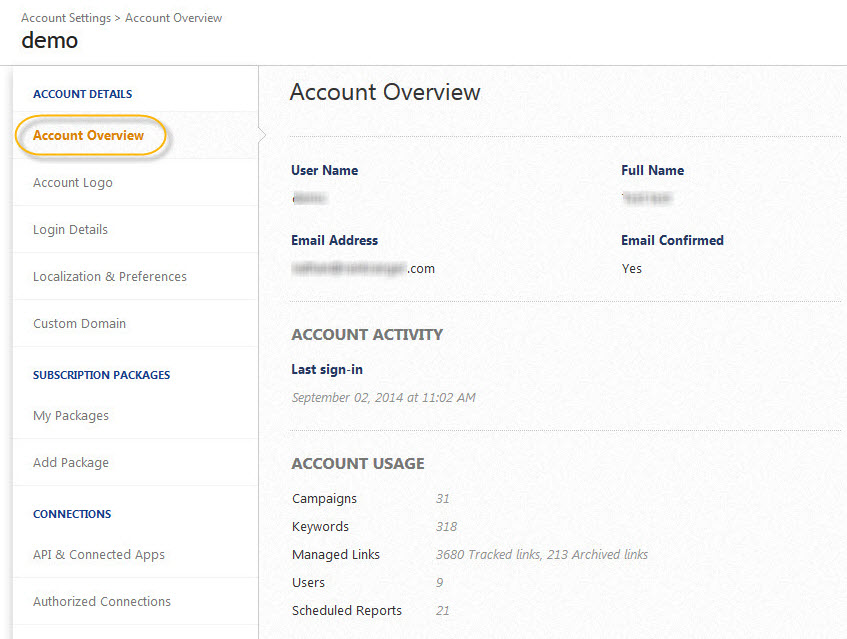
Task: Click the blurred email address value
Action: [363, 268]
